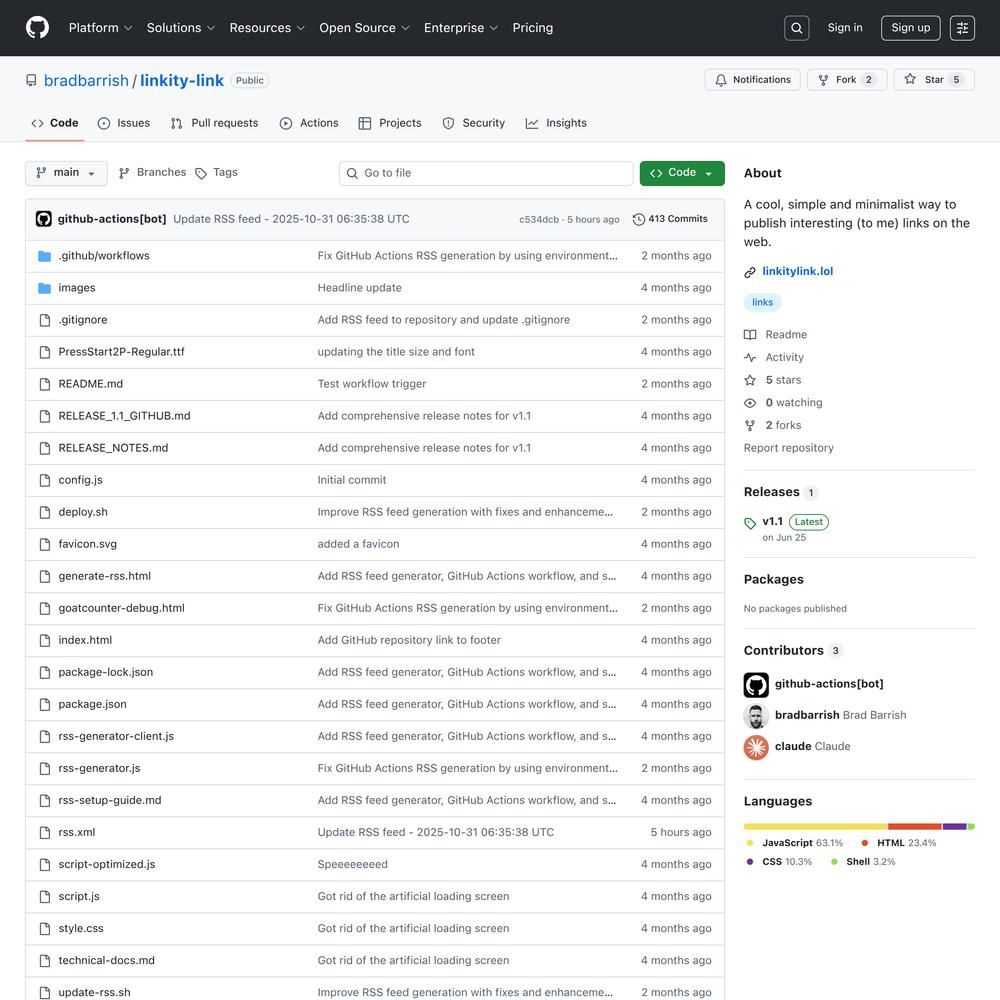Click the appearance settings icon button
1000x1000 pixels.
[962, 28]
